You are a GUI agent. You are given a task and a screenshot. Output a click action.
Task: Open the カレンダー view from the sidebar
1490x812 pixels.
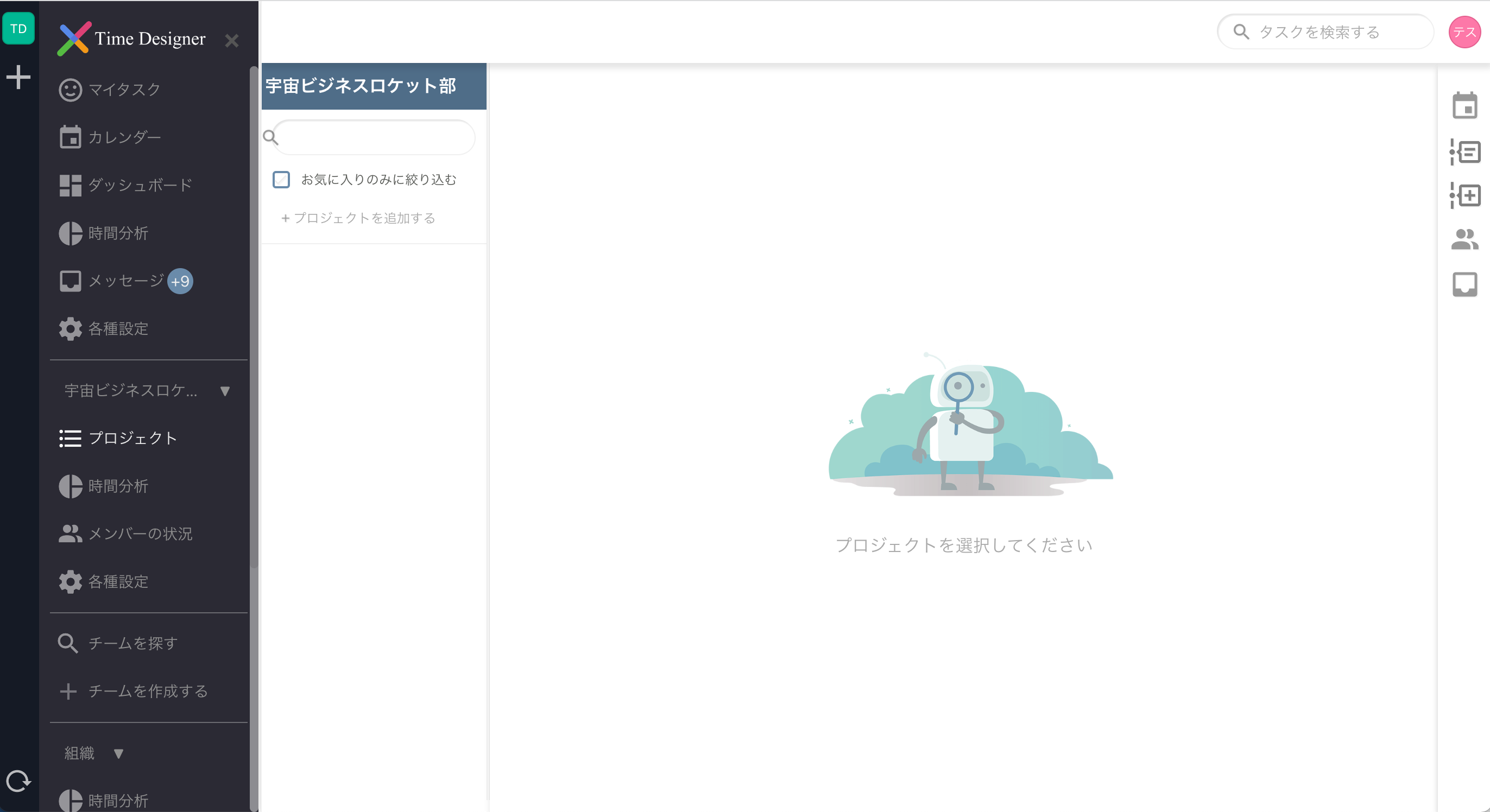coord(125,136)
